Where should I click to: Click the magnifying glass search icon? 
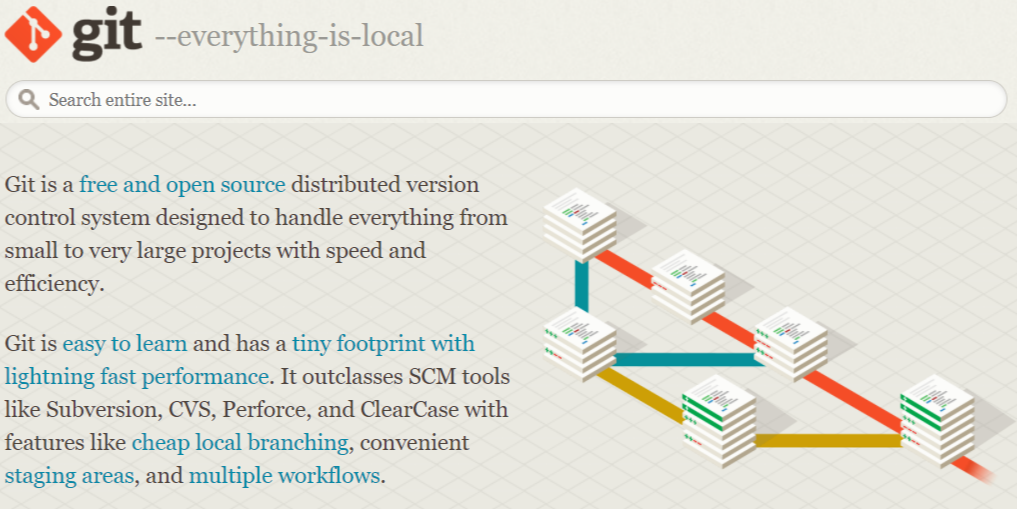point(29,99)
